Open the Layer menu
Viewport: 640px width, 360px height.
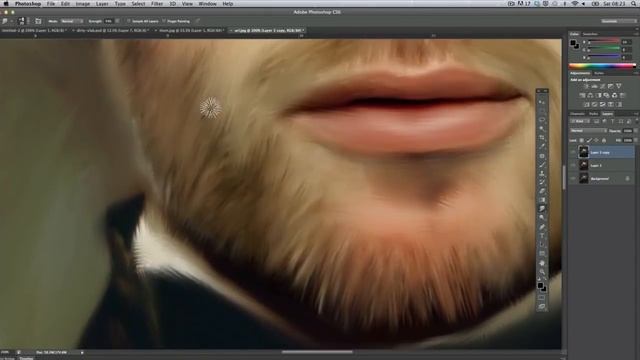pyautogui.click(x=102, y=4)
